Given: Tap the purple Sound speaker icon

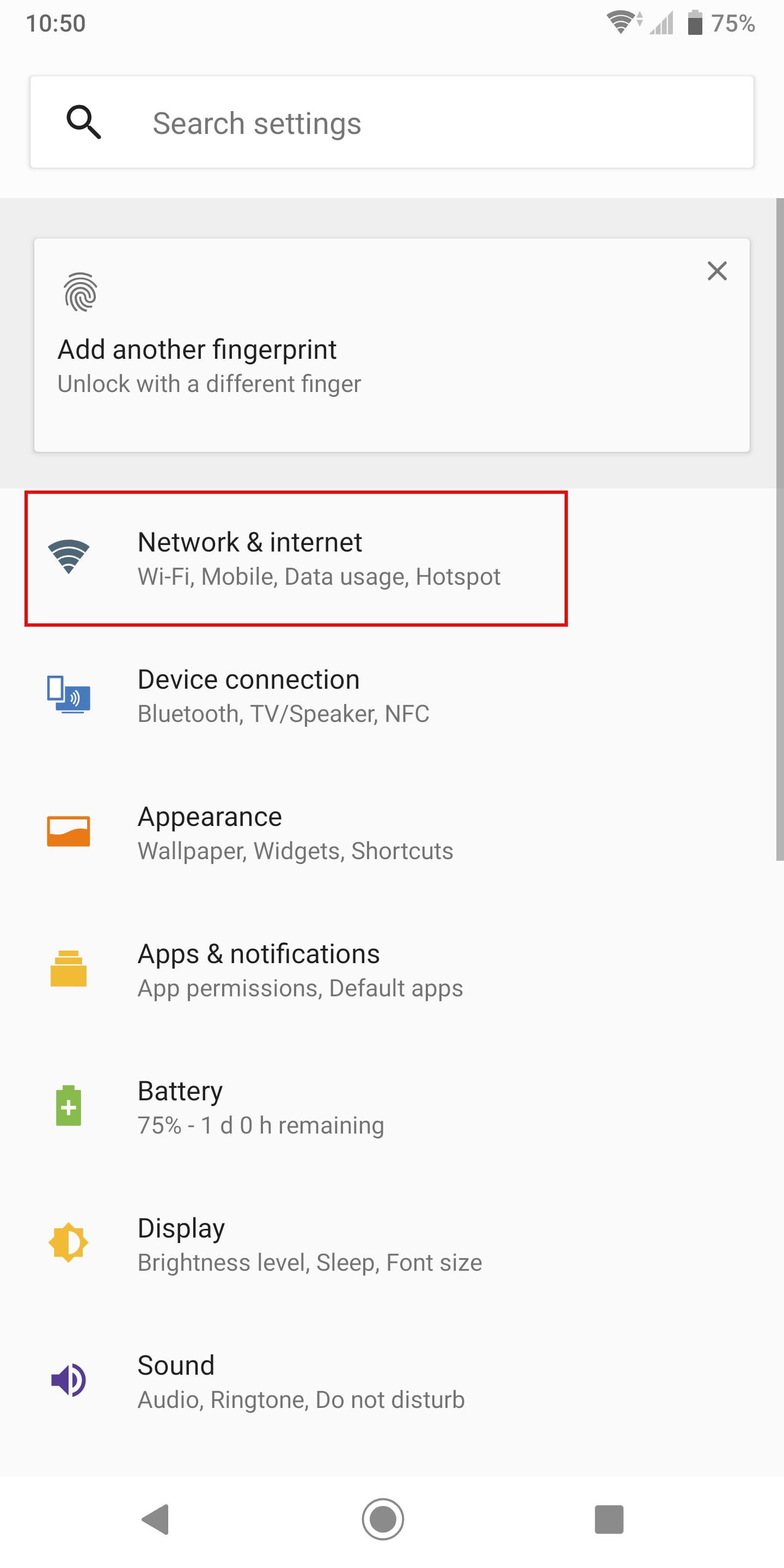Looking at the screenshot, I should pos(69,1380).
